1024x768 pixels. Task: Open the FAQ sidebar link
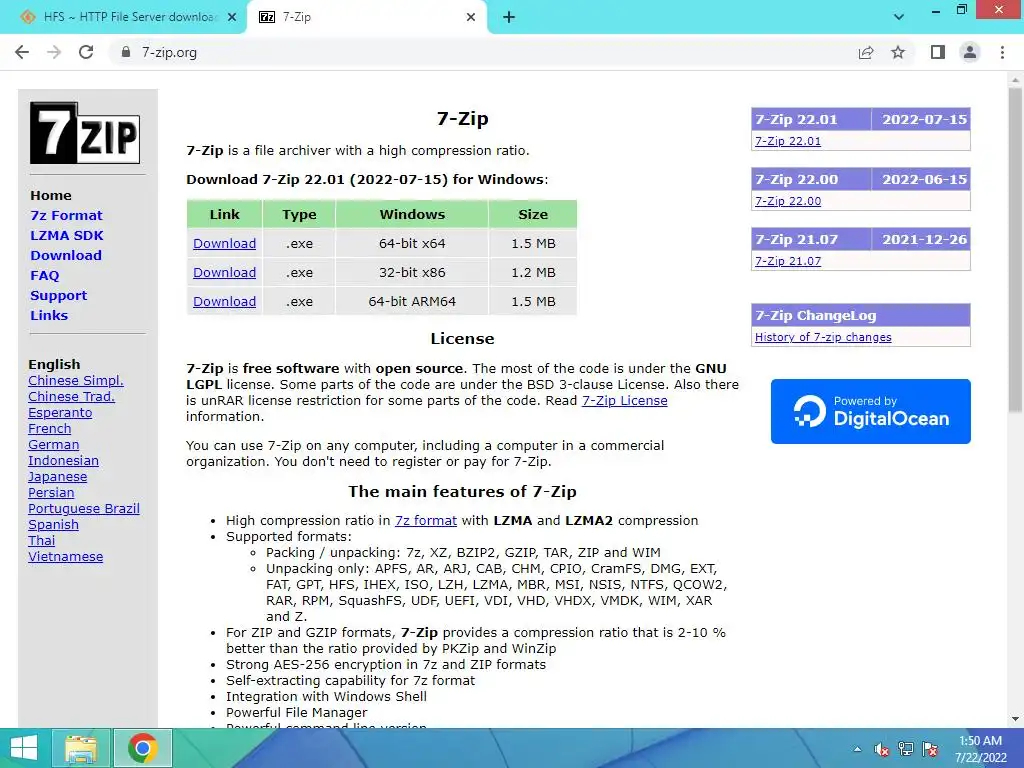click(44, 276)
